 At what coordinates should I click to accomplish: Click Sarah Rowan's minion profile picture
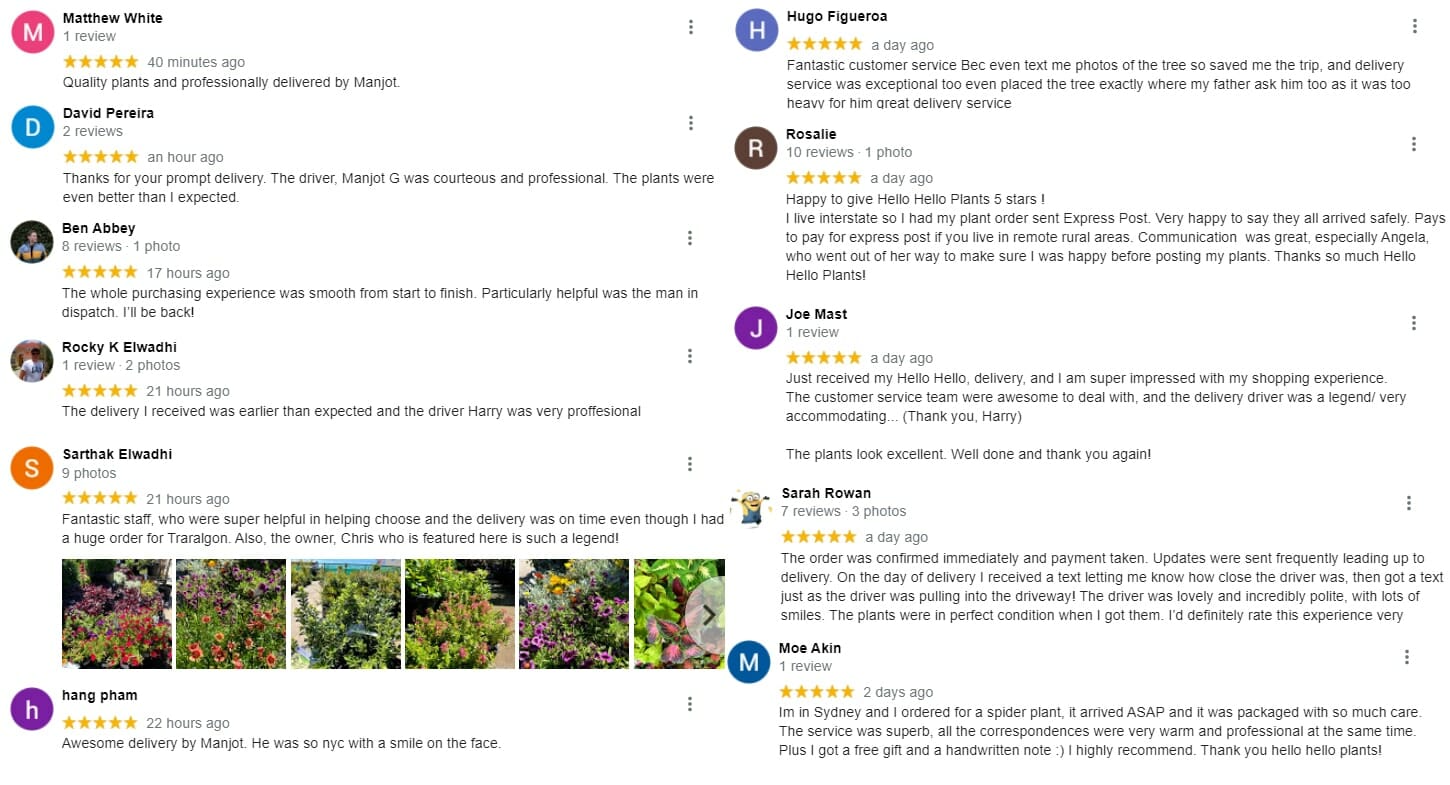tap(751, 509)
